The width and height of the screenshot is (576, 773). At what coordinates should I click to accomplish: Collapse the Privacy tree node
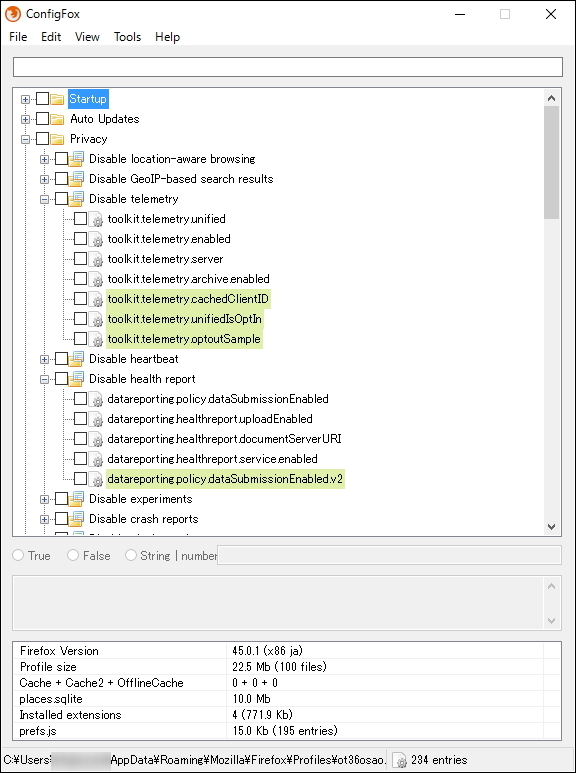click(25, 140)
